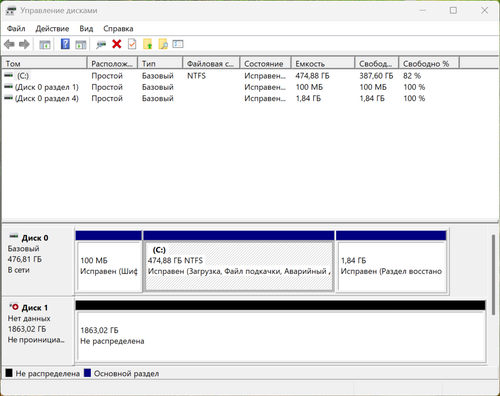This screenshot has height=396, width=500.
Task: Open Help via the blue question-mark icon
Action: (65, 44)
